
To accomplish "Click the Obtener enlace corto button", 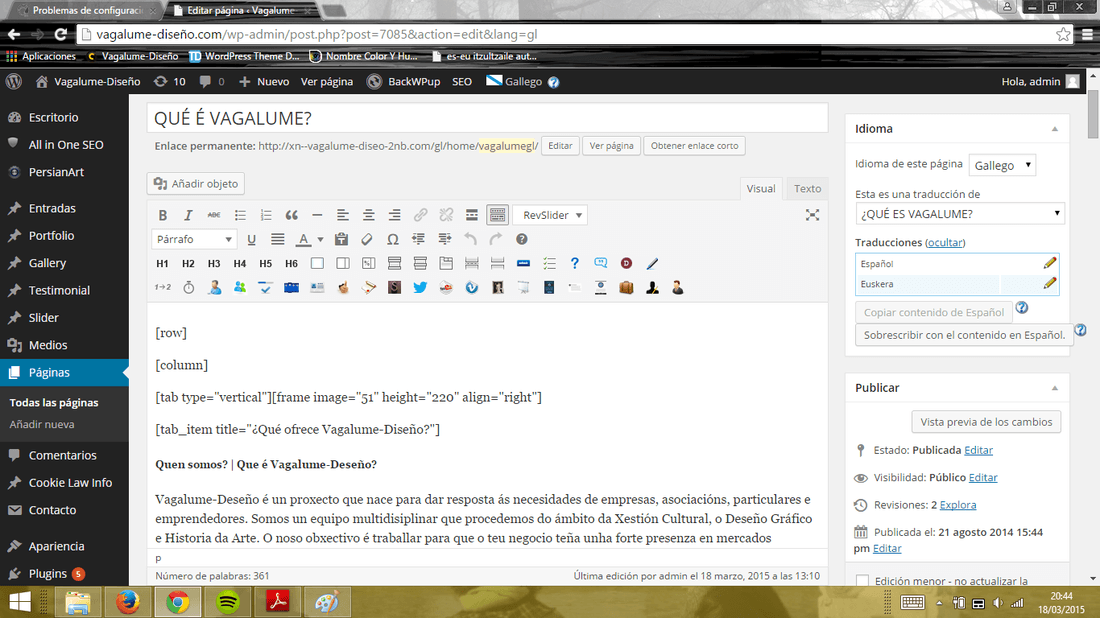I will point(695,146).
